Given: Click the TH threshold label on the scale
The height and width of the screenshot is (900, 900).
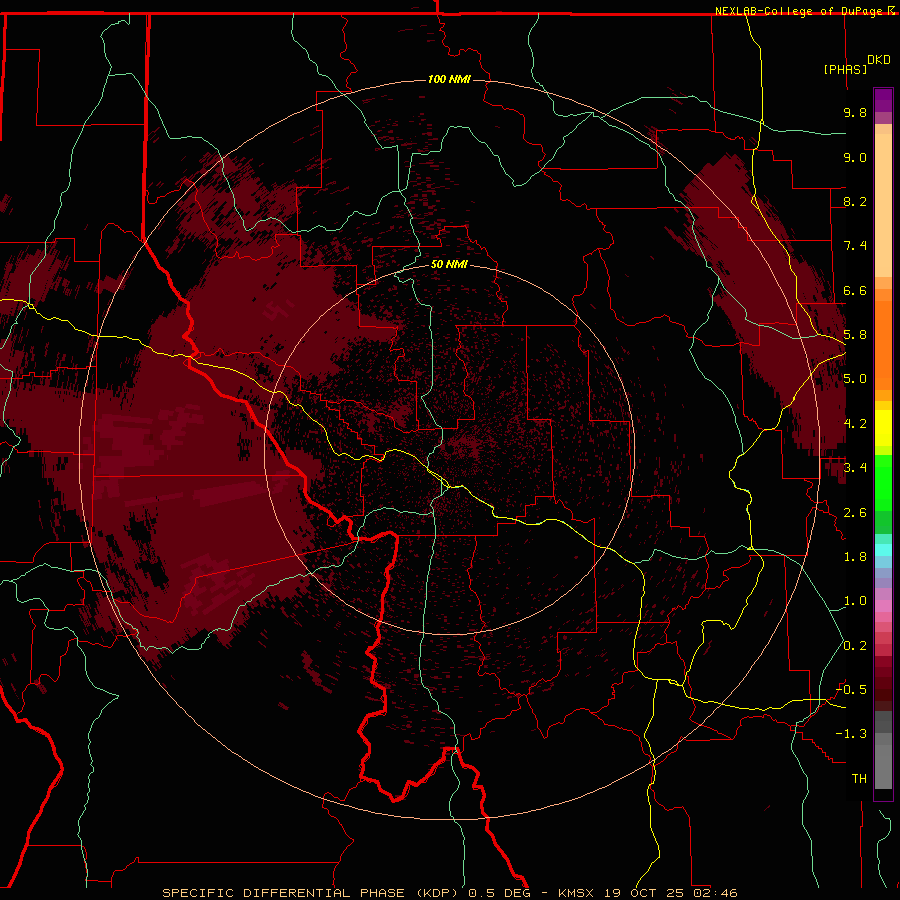Looking at the screenshot, I should click(859, 779).
